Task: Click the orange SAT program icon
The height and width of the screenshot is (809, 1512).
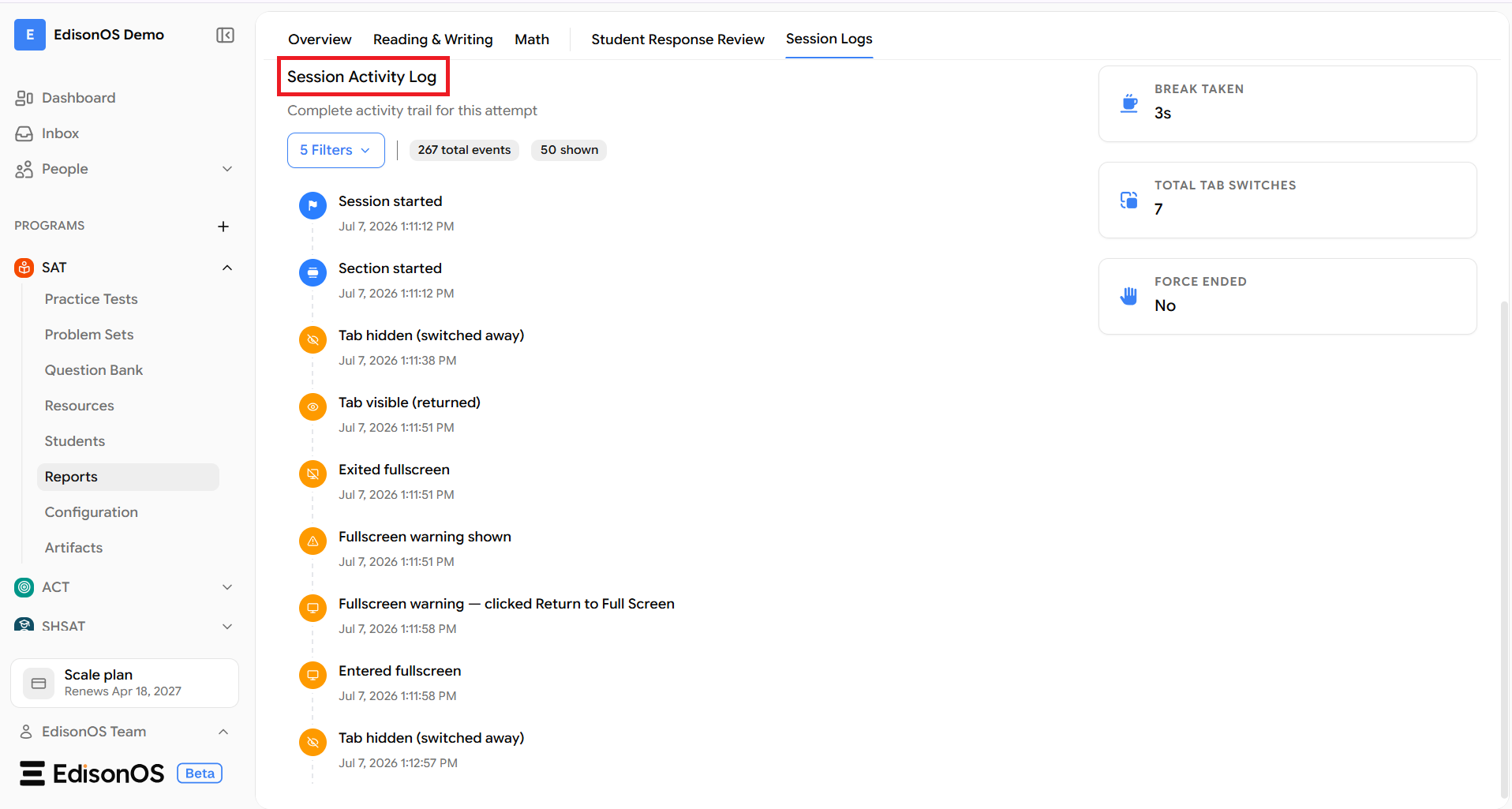Action: point(24,268)
